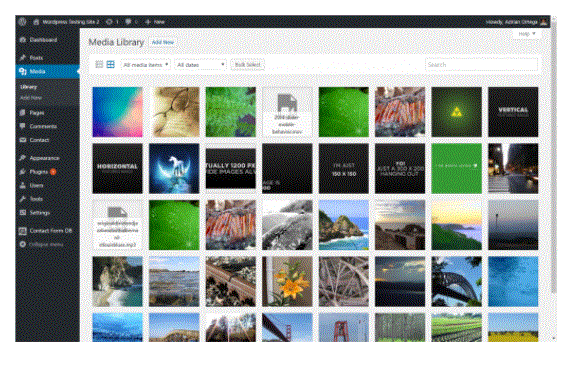Click the orange Plugins update badge
Image resolution: width=566 pixels, height=376 pixels.
coord(53,172)
